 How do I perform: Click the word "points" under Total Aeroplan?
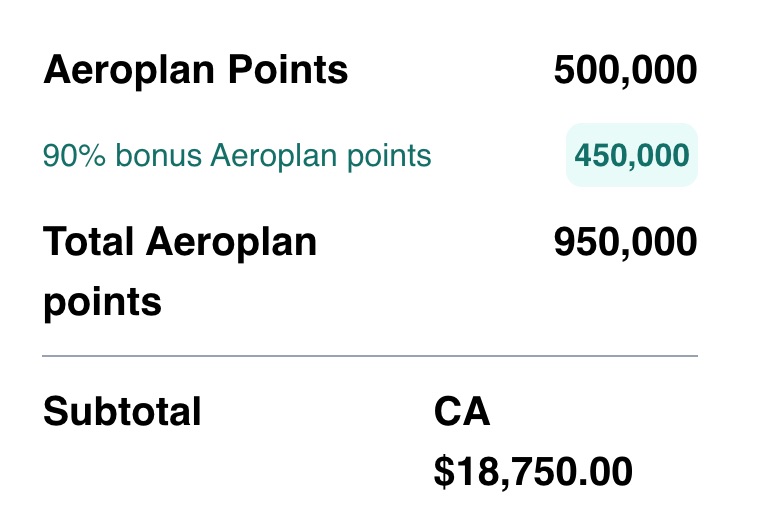[x=102, y=301]
